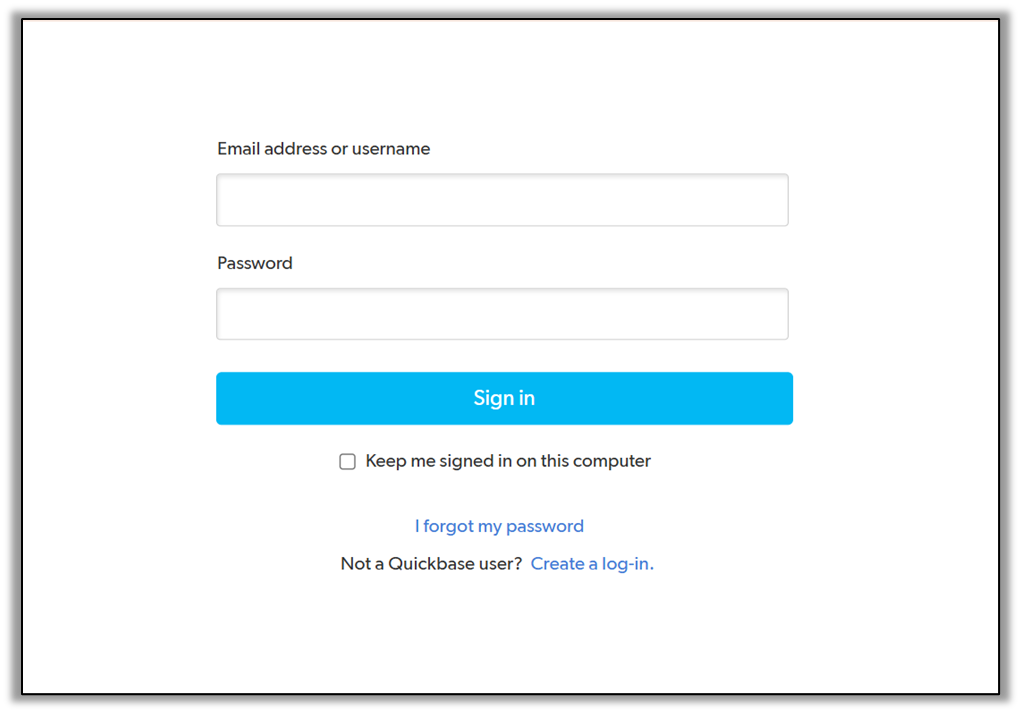Click the Create a log-in link
Viewport: 1021px width, 713px height.
[592, 564]
